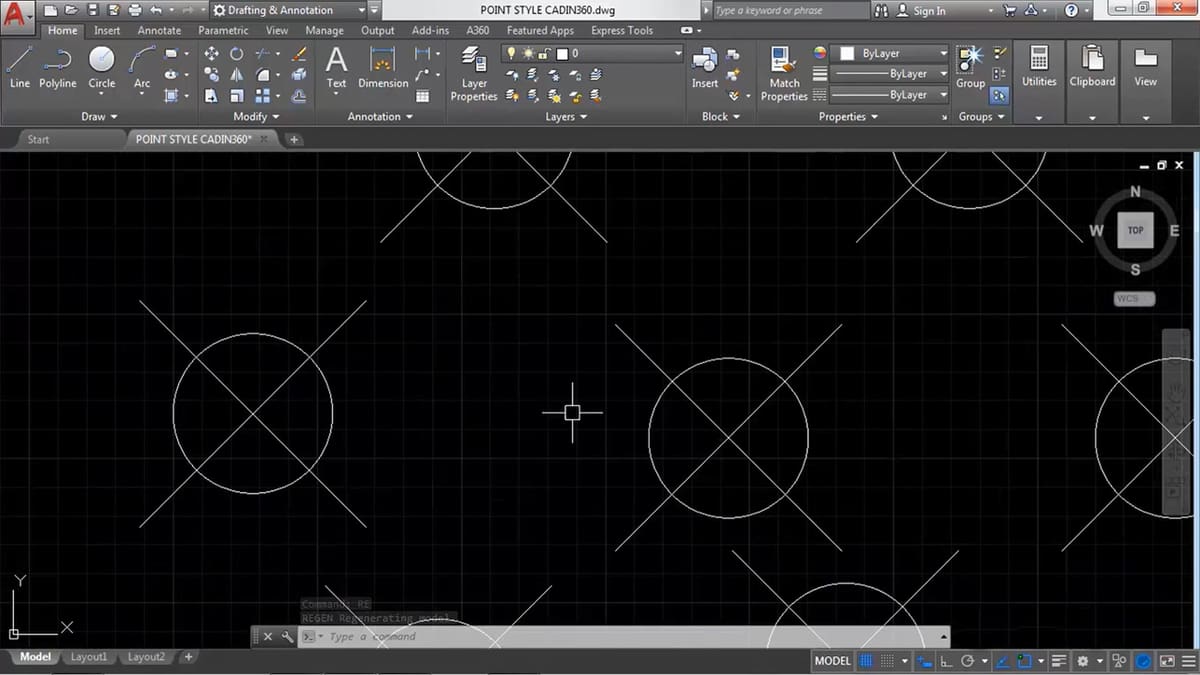This screenshot has width=1200, height=675.
Task: Click the Match Properties tool
Action: [x=784, y=73]
